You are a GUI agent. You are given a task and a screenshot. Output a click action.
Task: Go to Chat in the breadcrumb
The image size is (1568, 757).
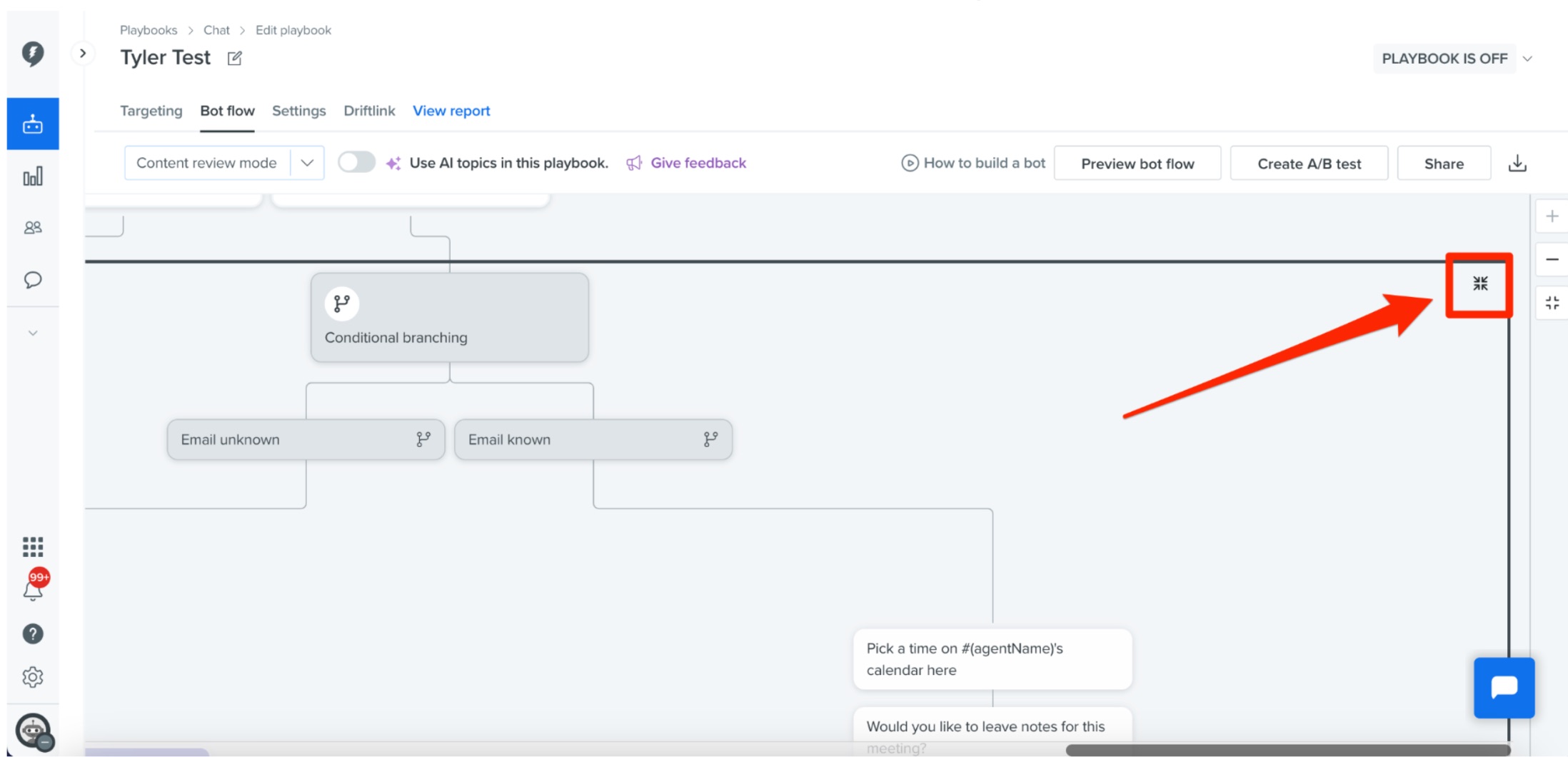[216, 30]
